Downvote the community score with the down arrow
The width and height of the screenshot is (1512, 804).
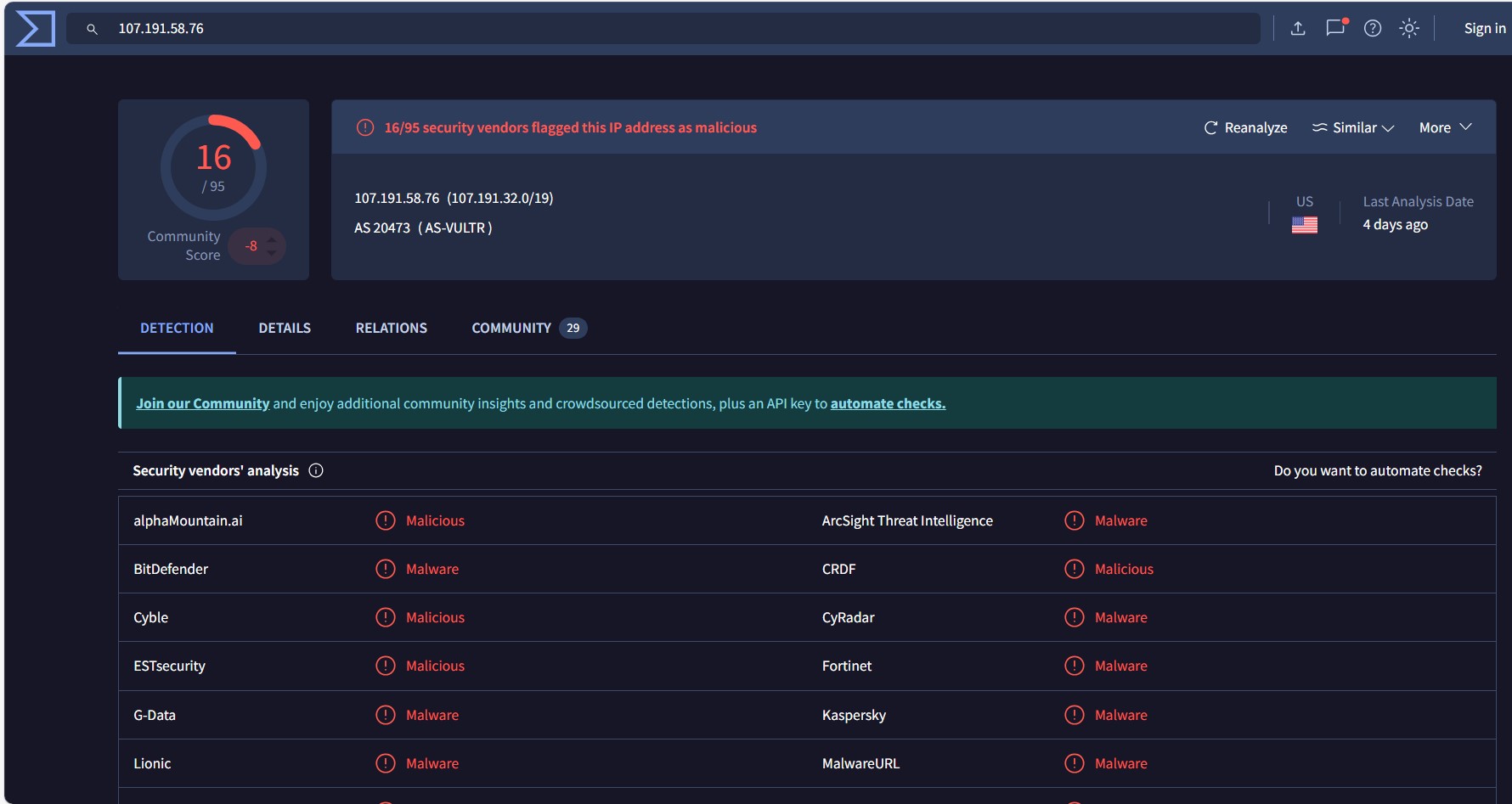click(x=272, y=253)
